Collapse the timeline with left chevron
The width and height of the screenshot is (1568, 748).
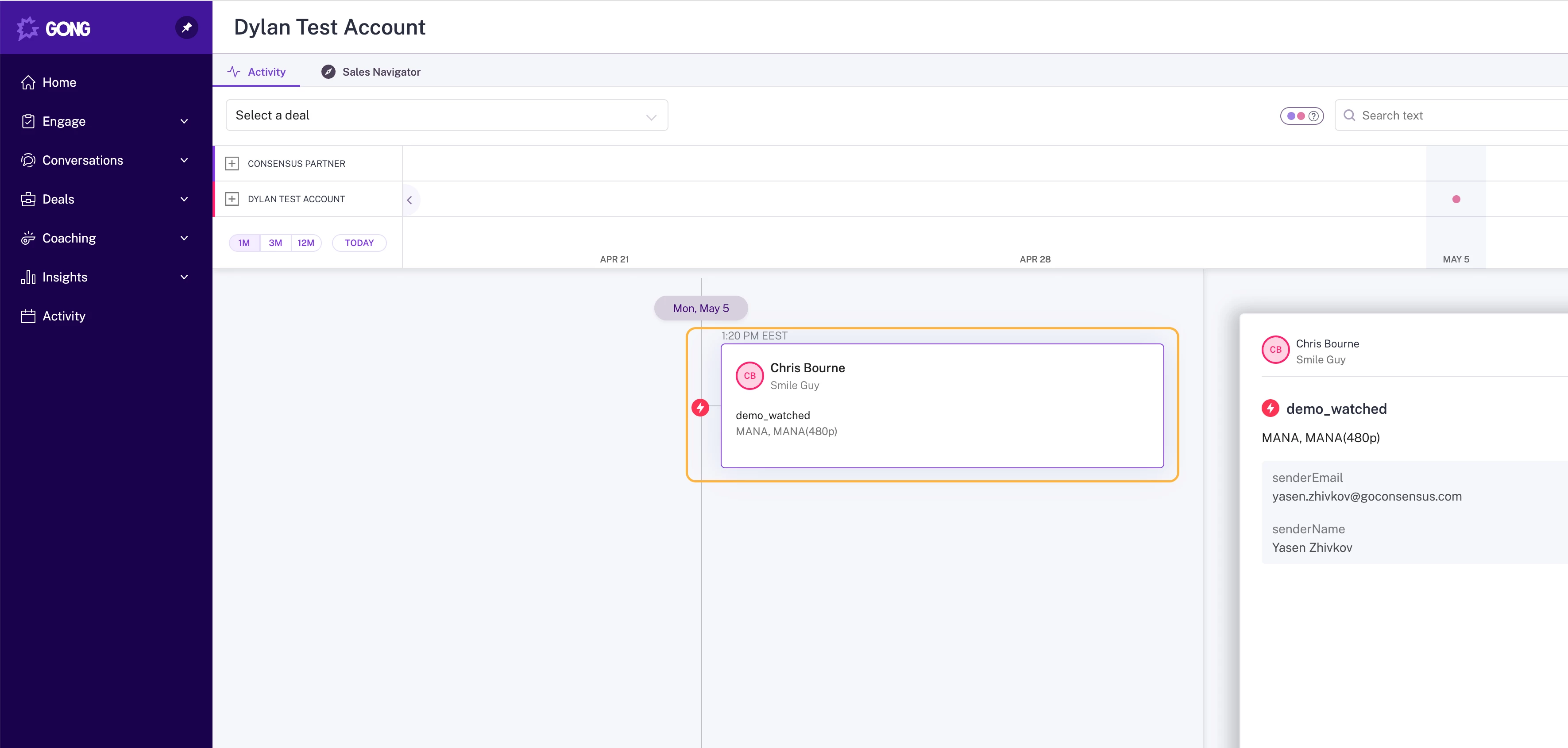409,200
